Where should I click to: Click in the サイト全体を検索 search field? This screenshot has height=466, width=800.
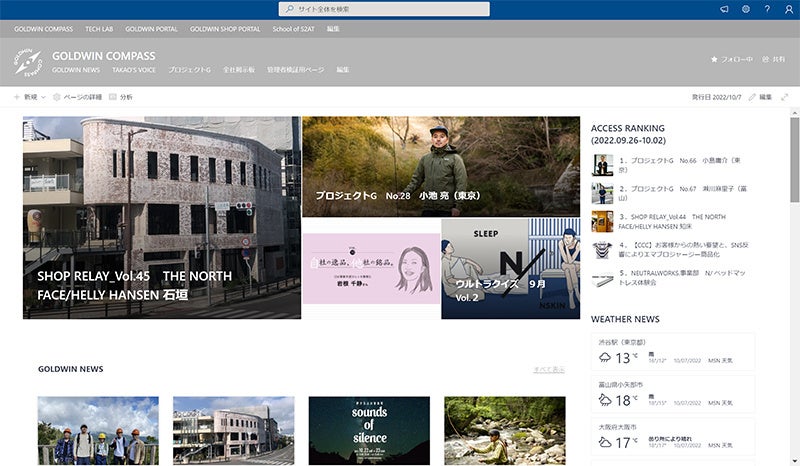pos(384,9)
